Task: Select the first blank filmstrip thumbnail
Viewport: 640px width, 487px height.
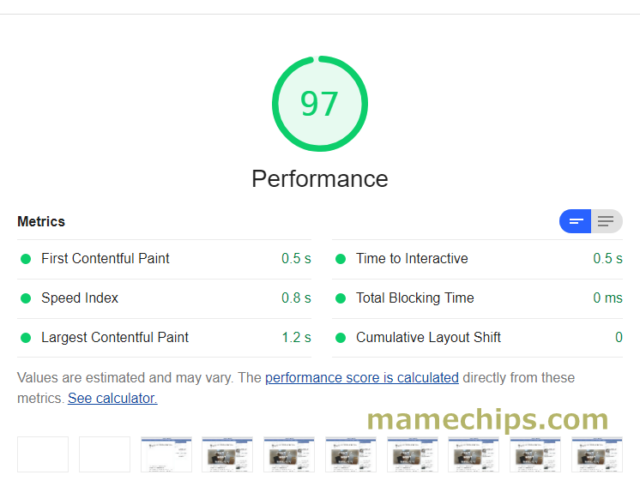Action: click(43, 454)
